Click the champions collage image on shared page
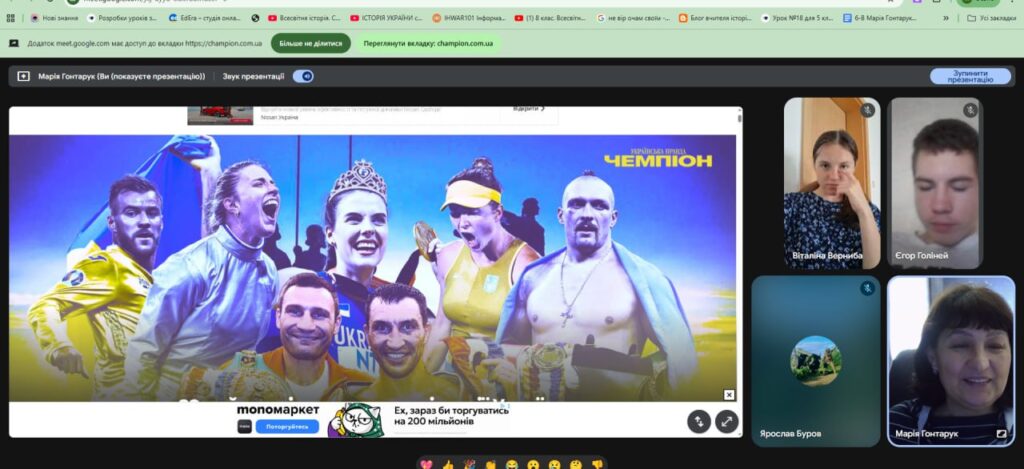 [x=373, y=268]
